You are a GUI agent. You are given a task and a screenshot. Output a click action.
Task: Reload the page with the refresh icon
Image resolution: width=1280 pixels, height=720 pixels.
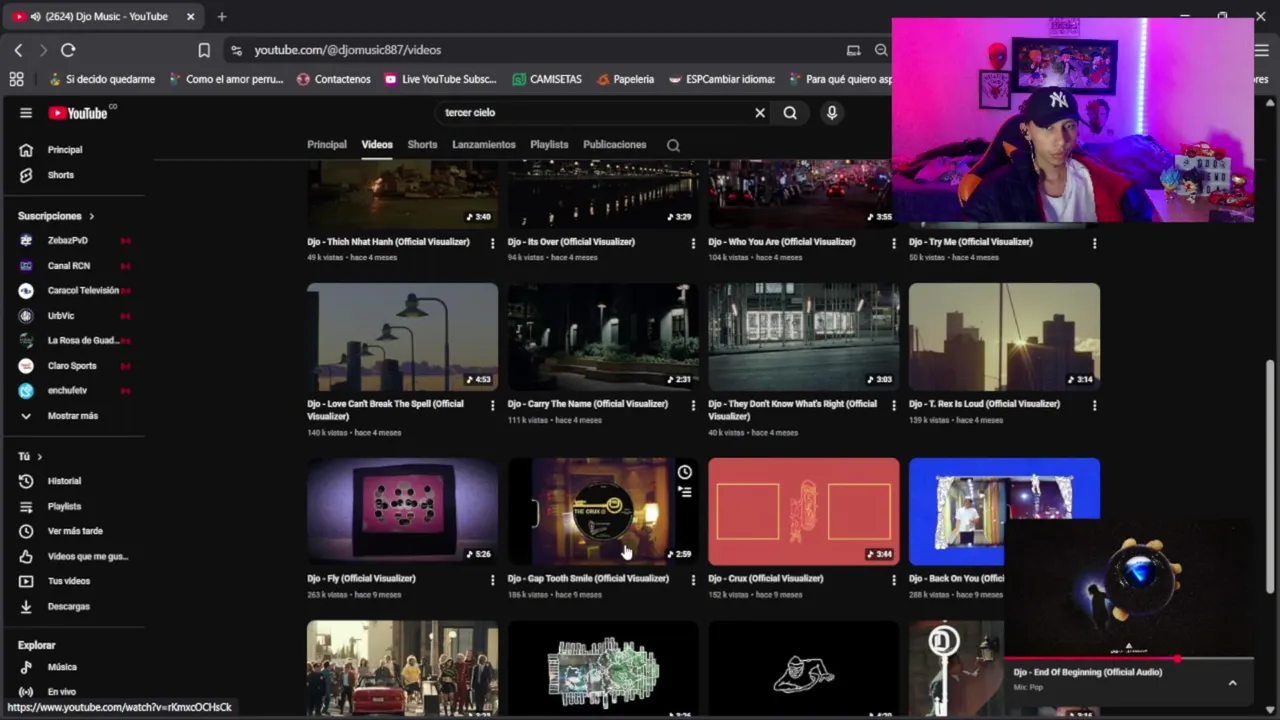click(68, 50)
